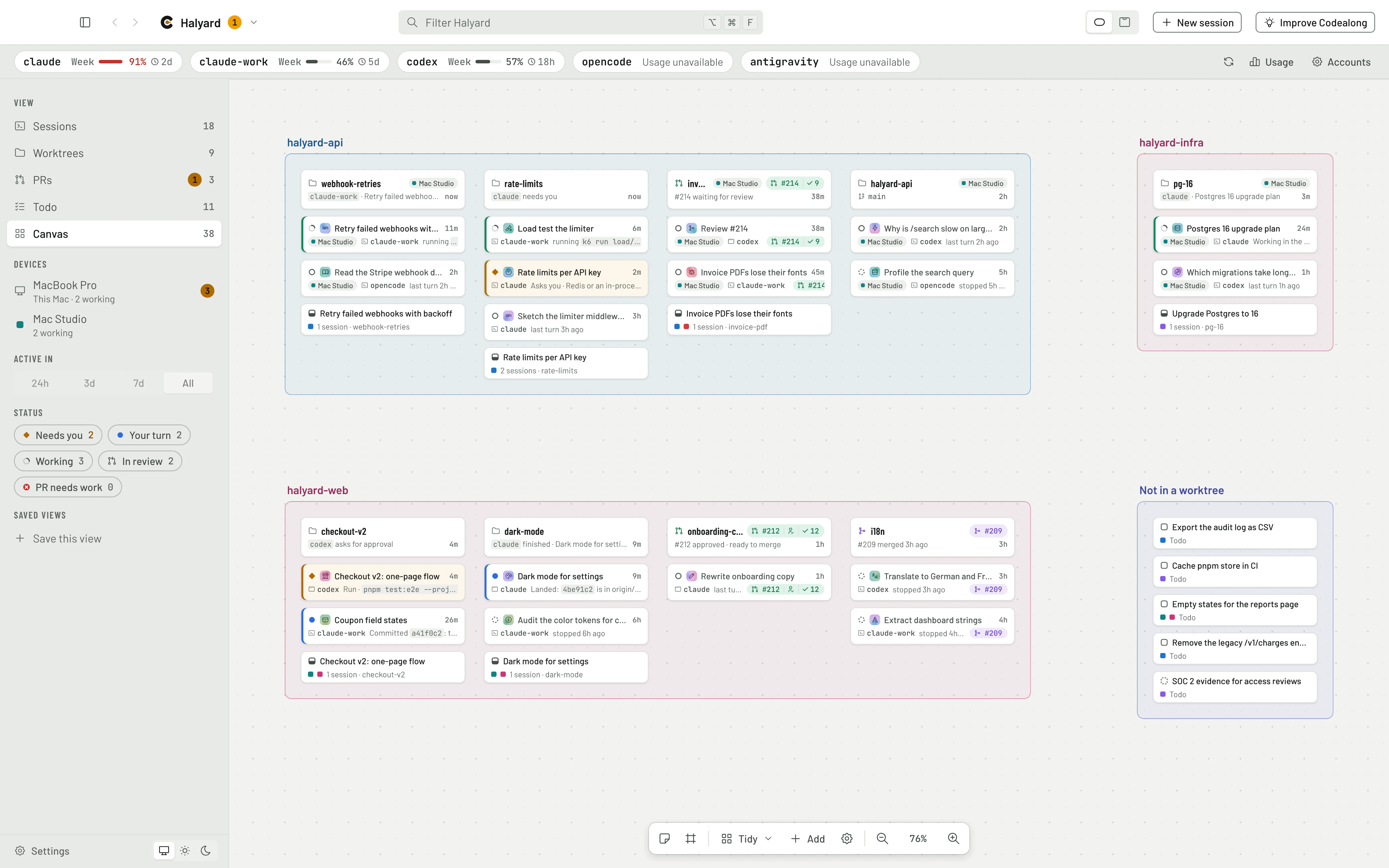This screenshot has height=868, width=1389.
Task: Zoom in the canvas
Action: (x=953, y=839)
